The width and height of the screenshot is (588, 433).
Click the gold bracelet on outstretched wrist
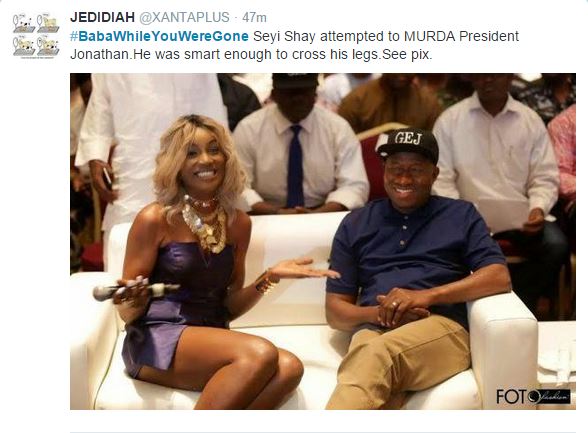click(x=266, y=283)
